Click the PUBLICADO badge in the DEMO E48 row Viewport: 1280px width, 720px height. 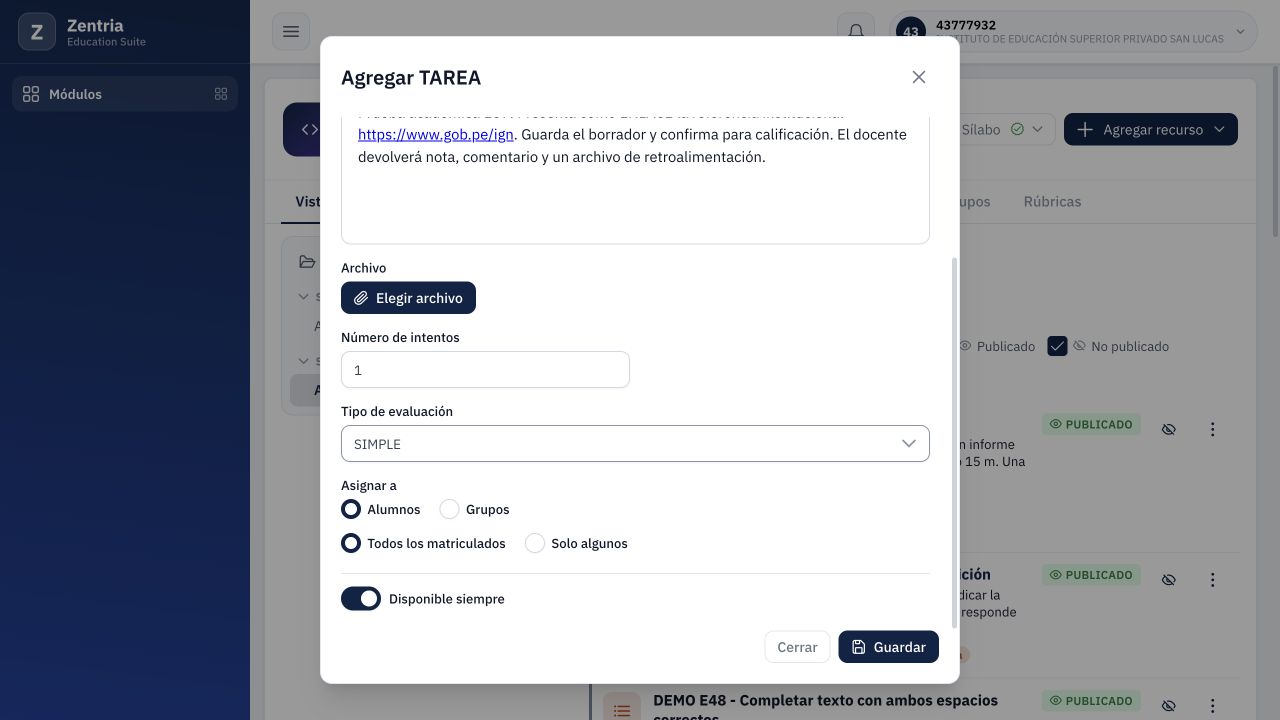(1091, 701)
